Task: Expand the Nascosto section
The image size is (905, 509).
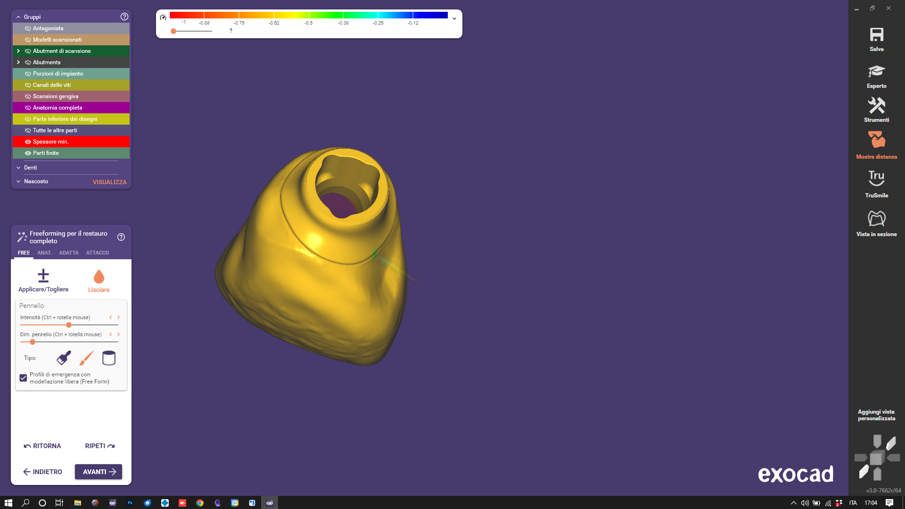Action: point(18,181)
